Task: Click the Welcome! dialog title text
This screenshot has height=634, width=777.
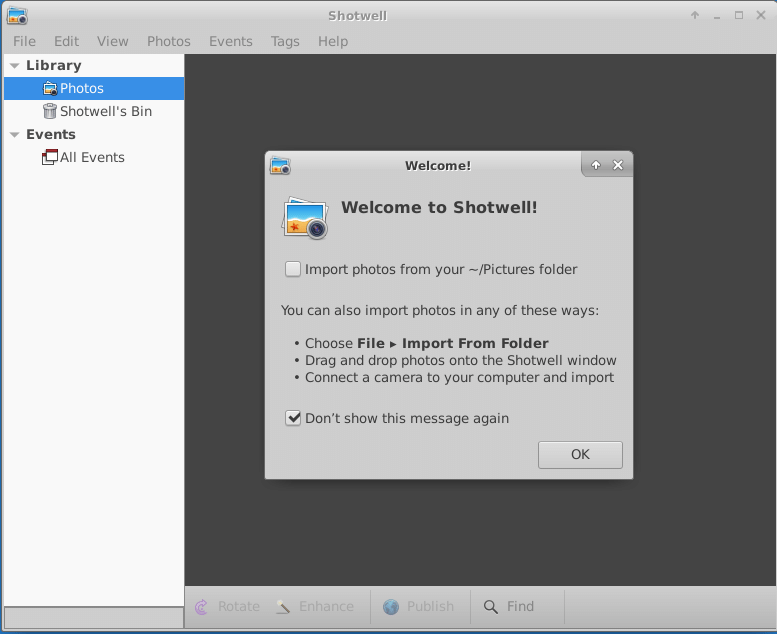Action: tap(438, 166)
